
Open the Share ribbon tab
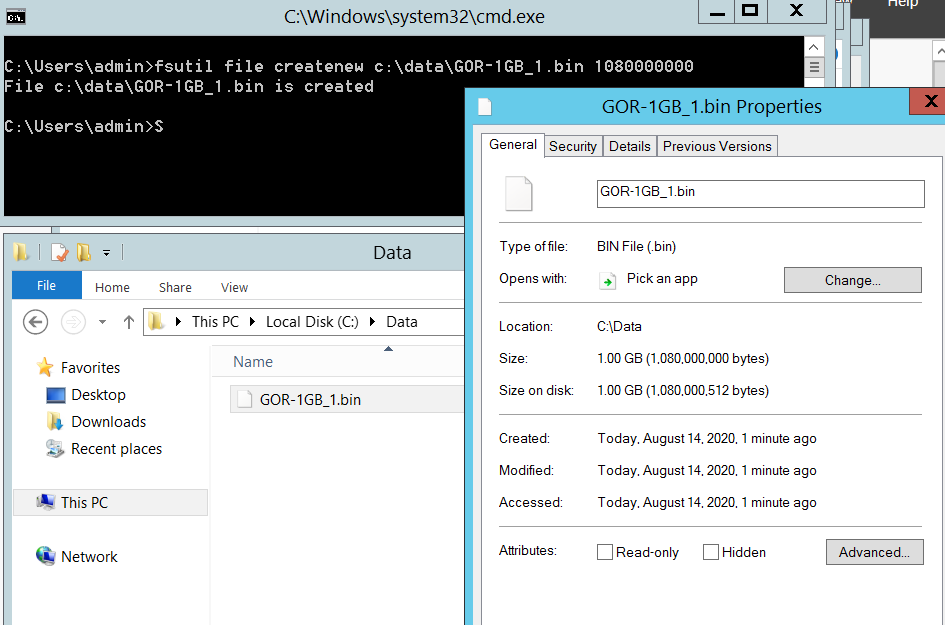(175, 287)
